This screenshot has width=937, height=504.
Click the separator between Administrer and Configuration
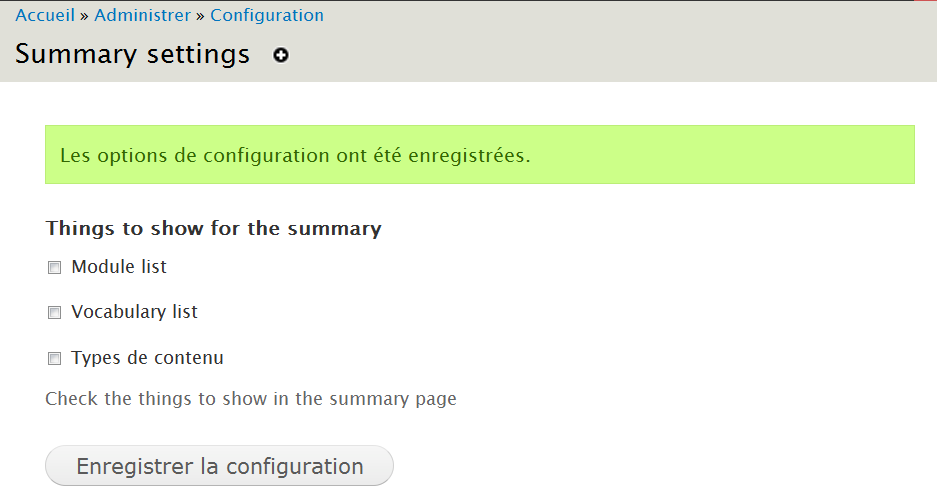[201, 15]
